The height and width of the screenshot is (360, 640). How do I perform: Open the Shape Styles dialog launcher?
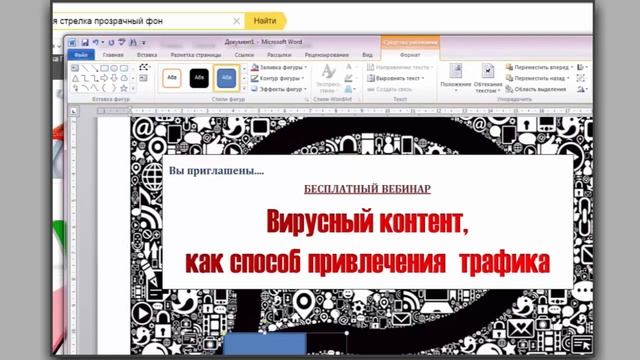[x=307, y=99]
